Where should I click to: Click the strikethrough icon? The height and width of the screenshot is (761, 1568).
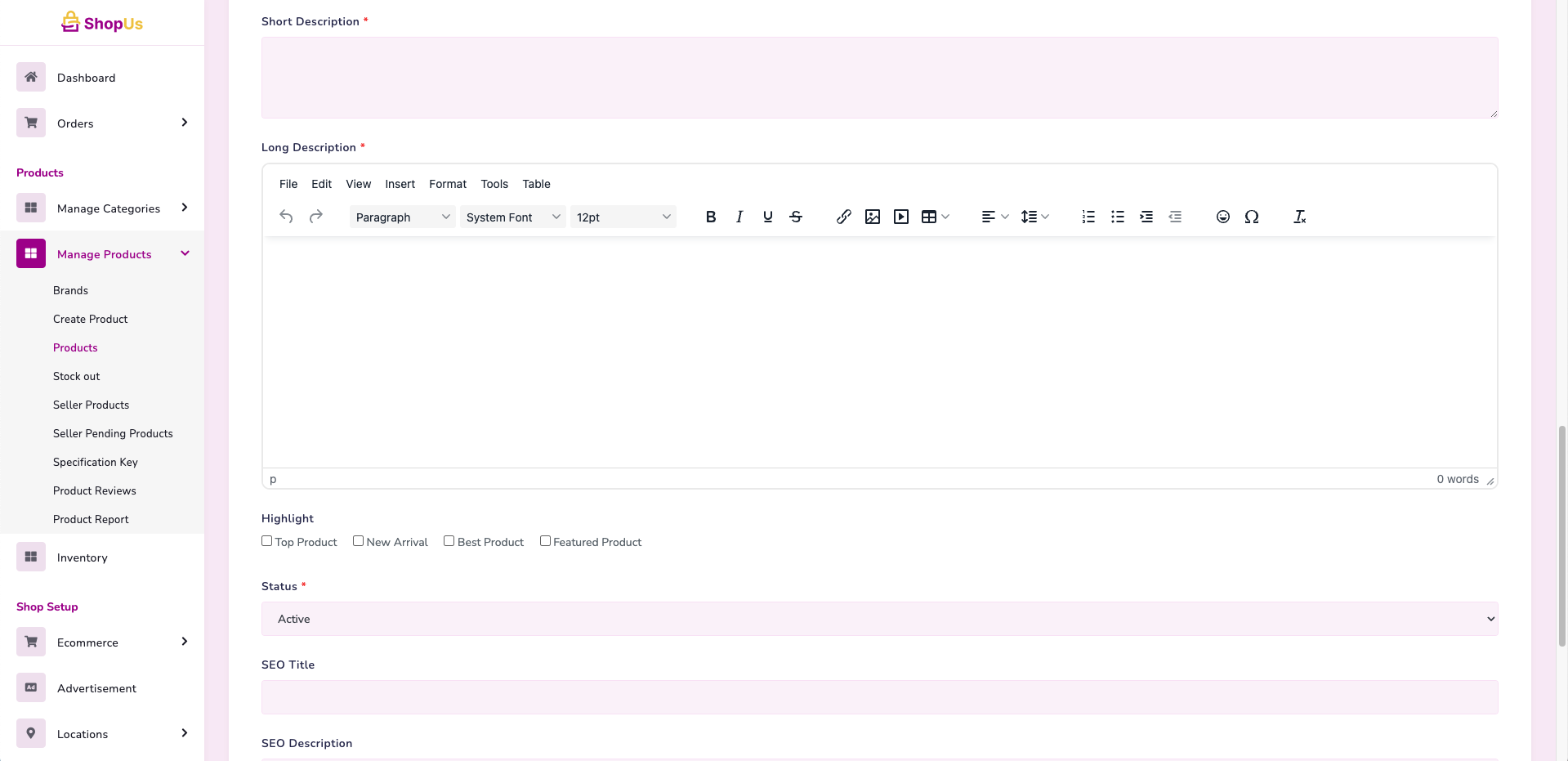pos(796,217)
